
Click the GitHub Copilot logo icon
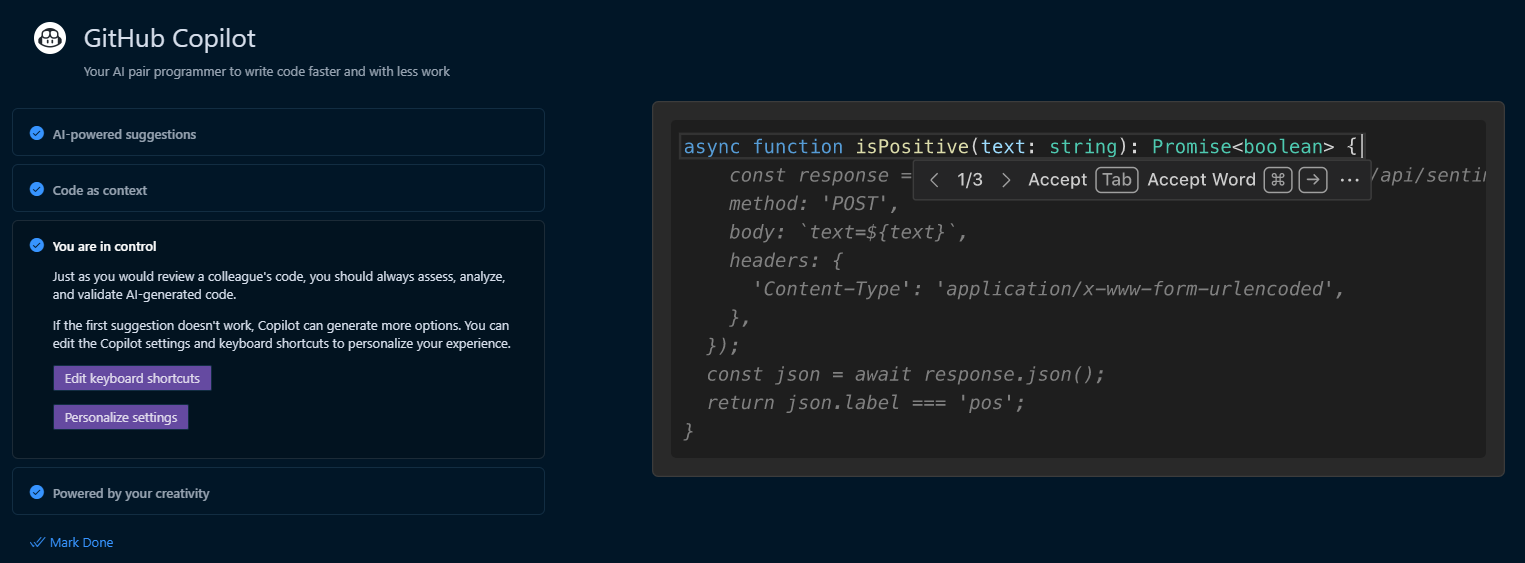(50, 38)
